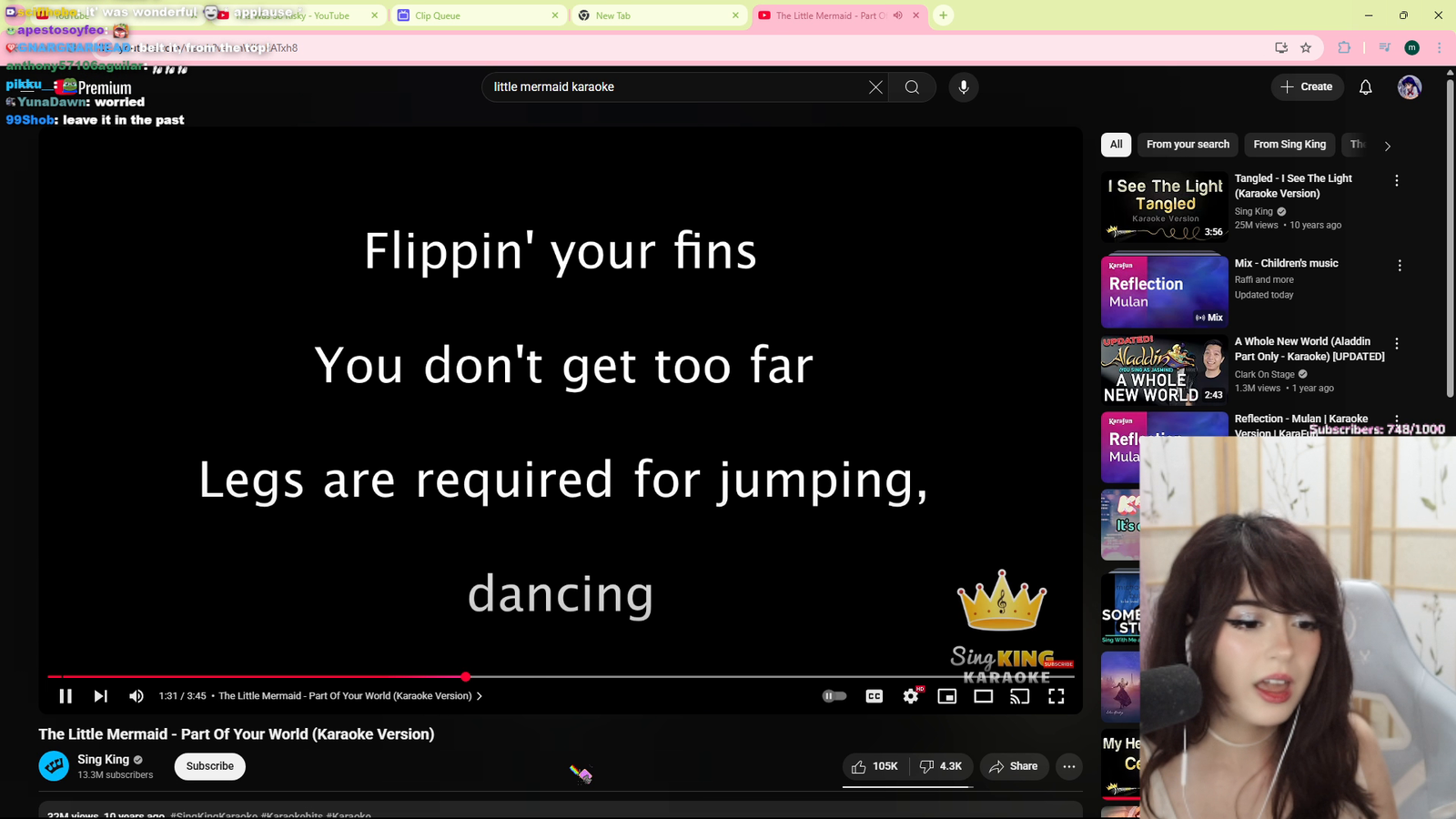Clear the search box text

click(x=875, y=87)
